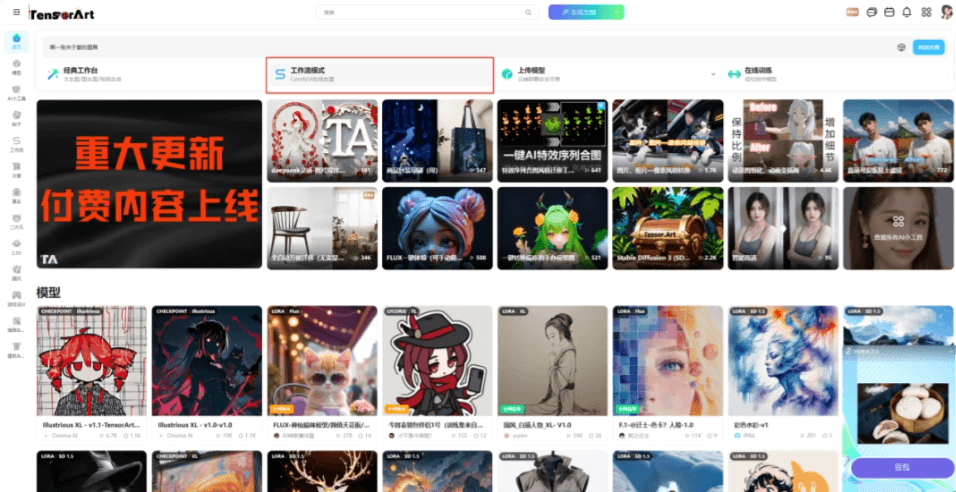Open the 工作流 (Workflow) sidebar icon
This screenshot has width=956, height=492.
[x=16, y=145]
